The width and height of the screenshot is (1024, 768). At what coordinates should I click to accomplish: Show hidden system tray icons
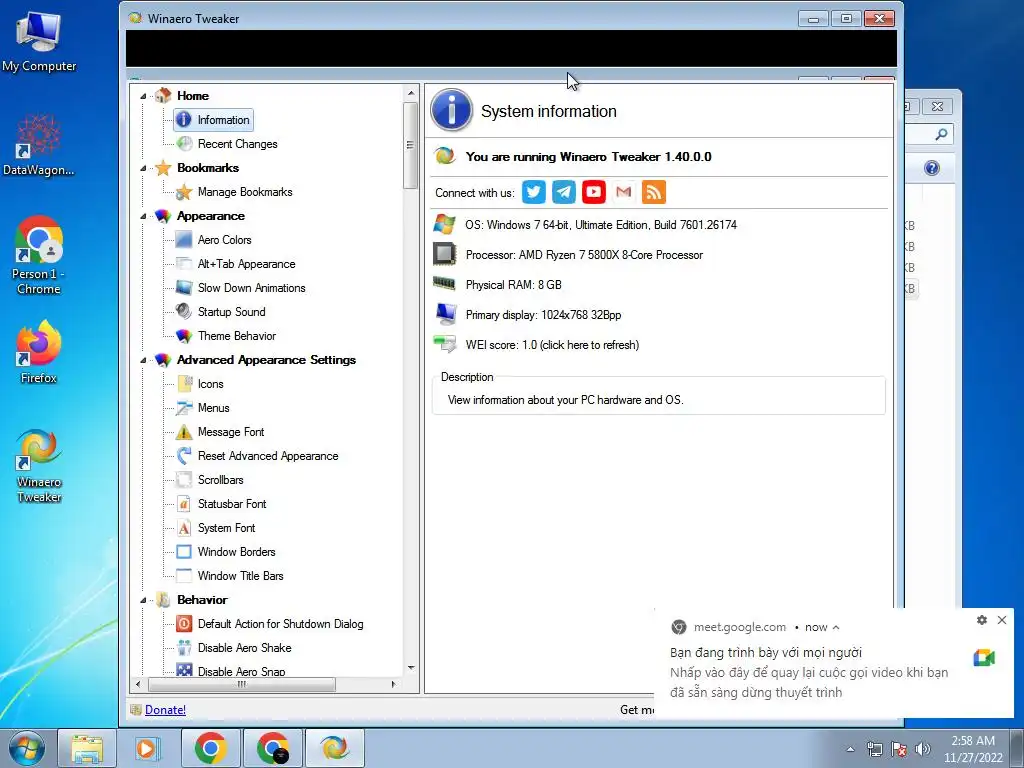850,749
